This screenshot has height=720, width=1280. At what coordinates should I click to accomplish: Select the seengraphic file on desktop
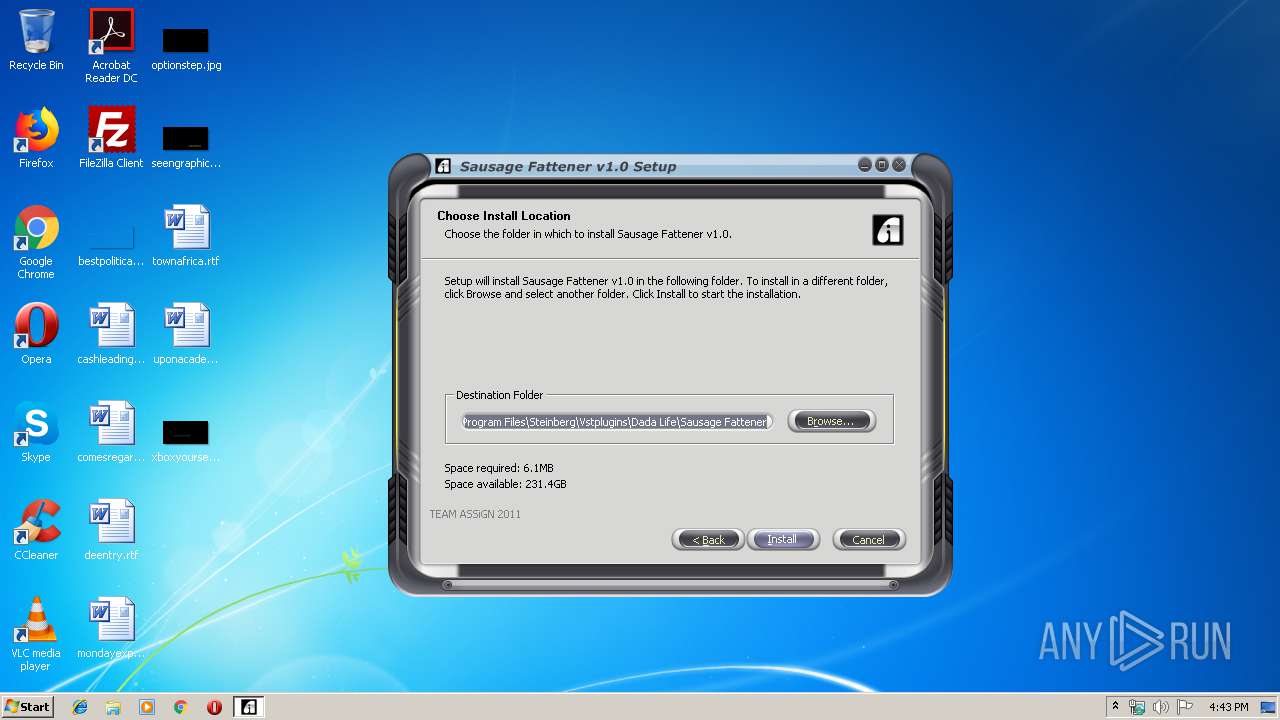(x=186, y=145)
